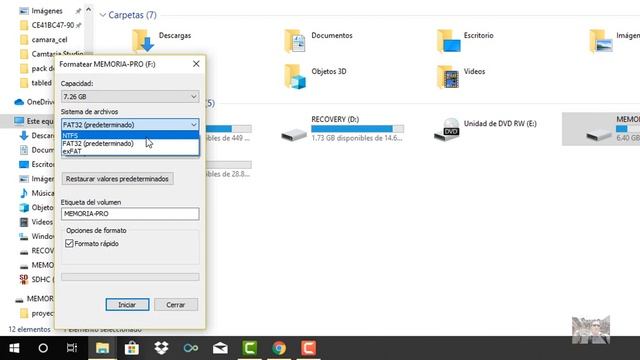640x360 pixels.
Task: Choose FAT32 (predeterminado) in the list
Action: [x=130, y=144]
